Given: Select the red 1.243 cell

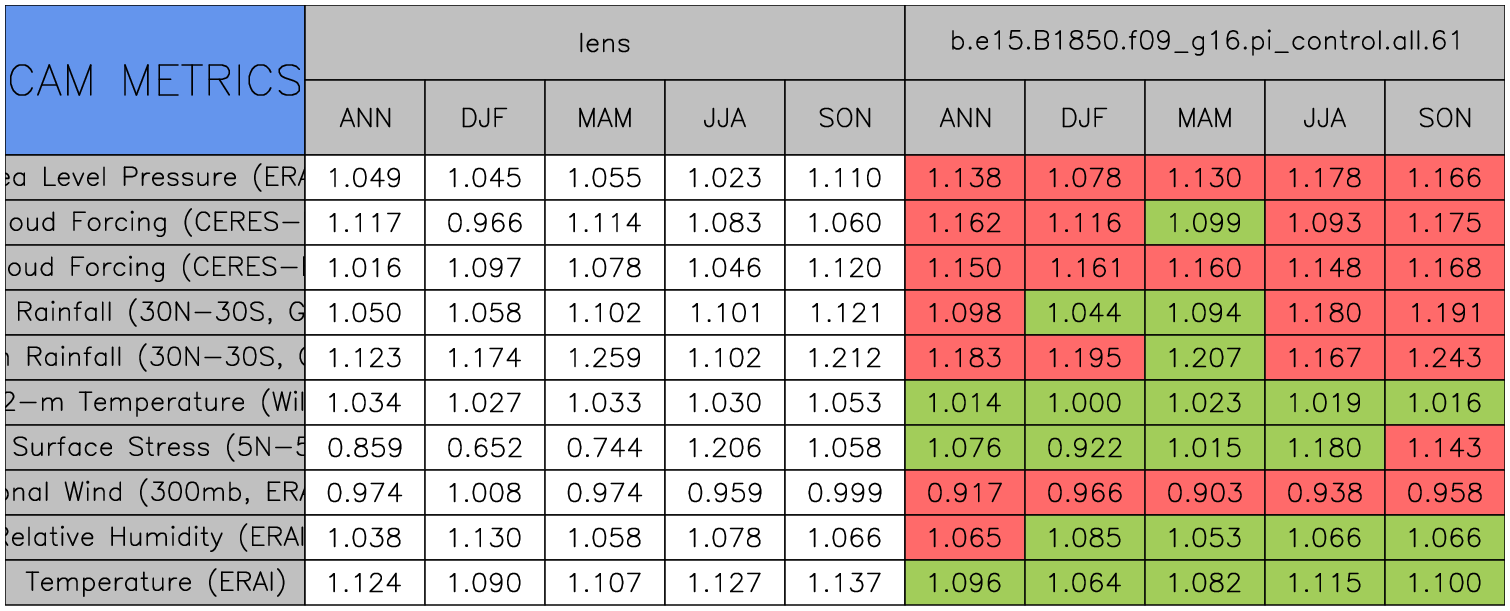Looking at the screenshot, I should coord(1445,358).
